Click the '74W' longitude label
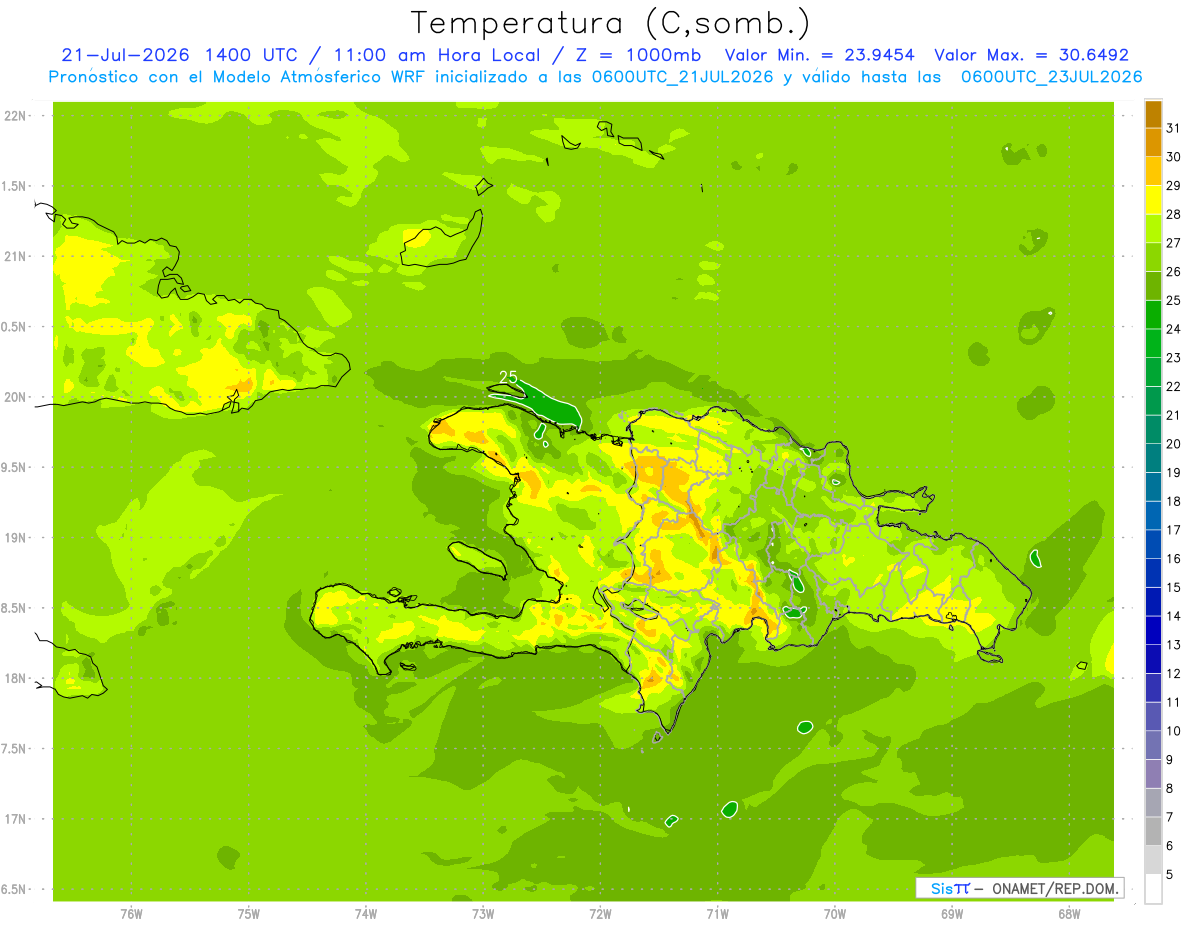This screenshot has width=1200, height=927. click(x=366, y=914)
